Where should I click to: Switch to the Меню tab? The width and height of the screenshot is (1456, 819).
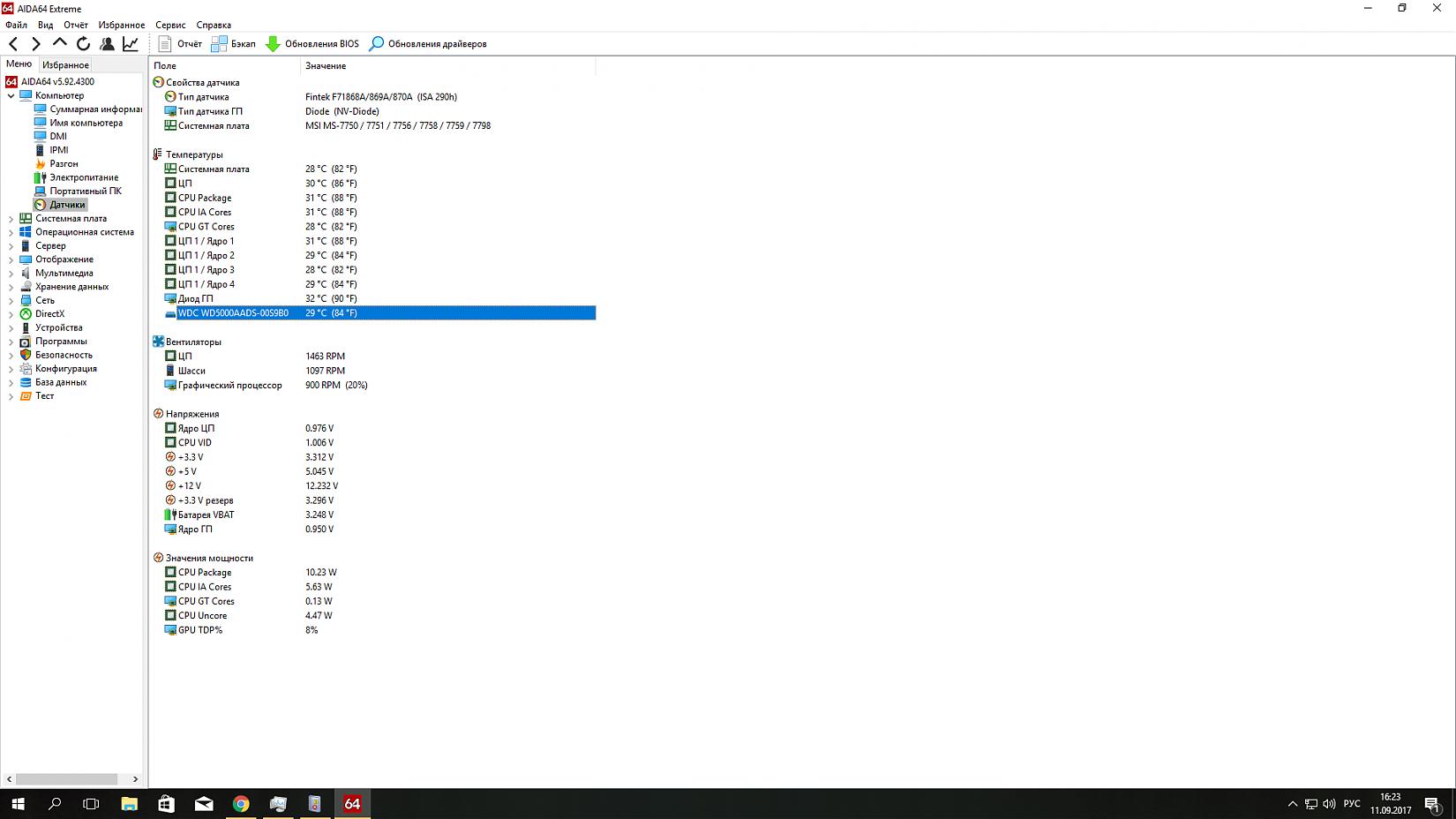pos(19,64)
